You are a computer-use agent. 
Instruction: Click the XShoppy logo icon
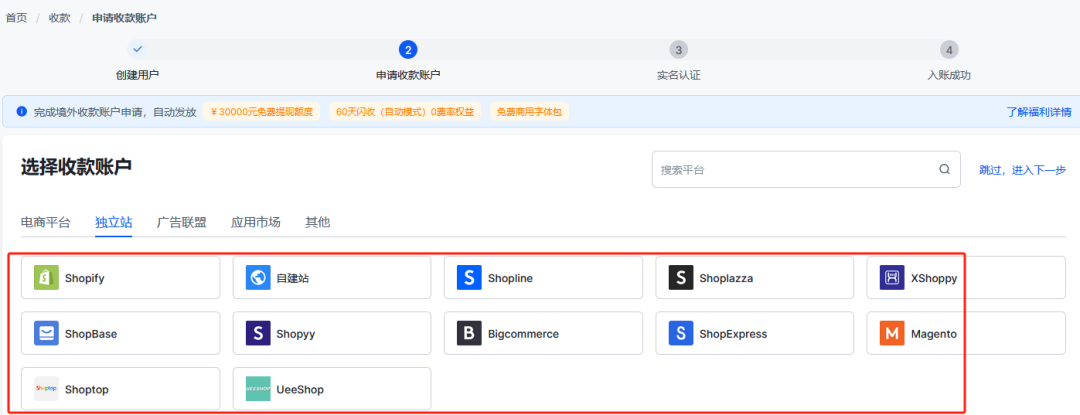pyautogui.click(x=893, y=278)
